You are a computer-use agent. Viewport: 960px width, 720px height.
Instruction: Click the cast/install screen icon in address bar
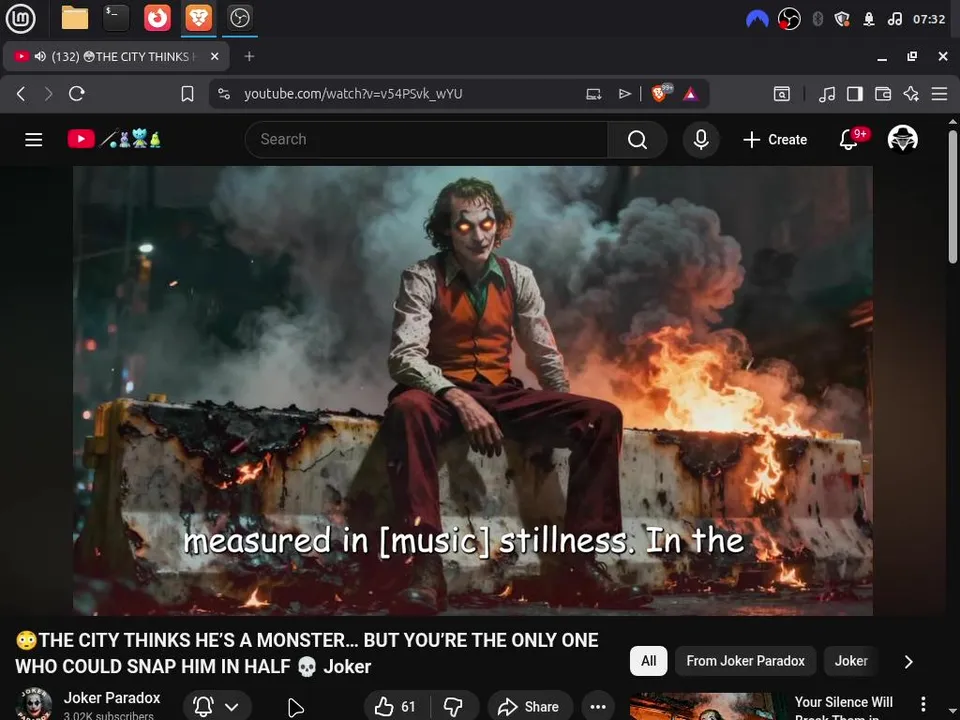593,94
